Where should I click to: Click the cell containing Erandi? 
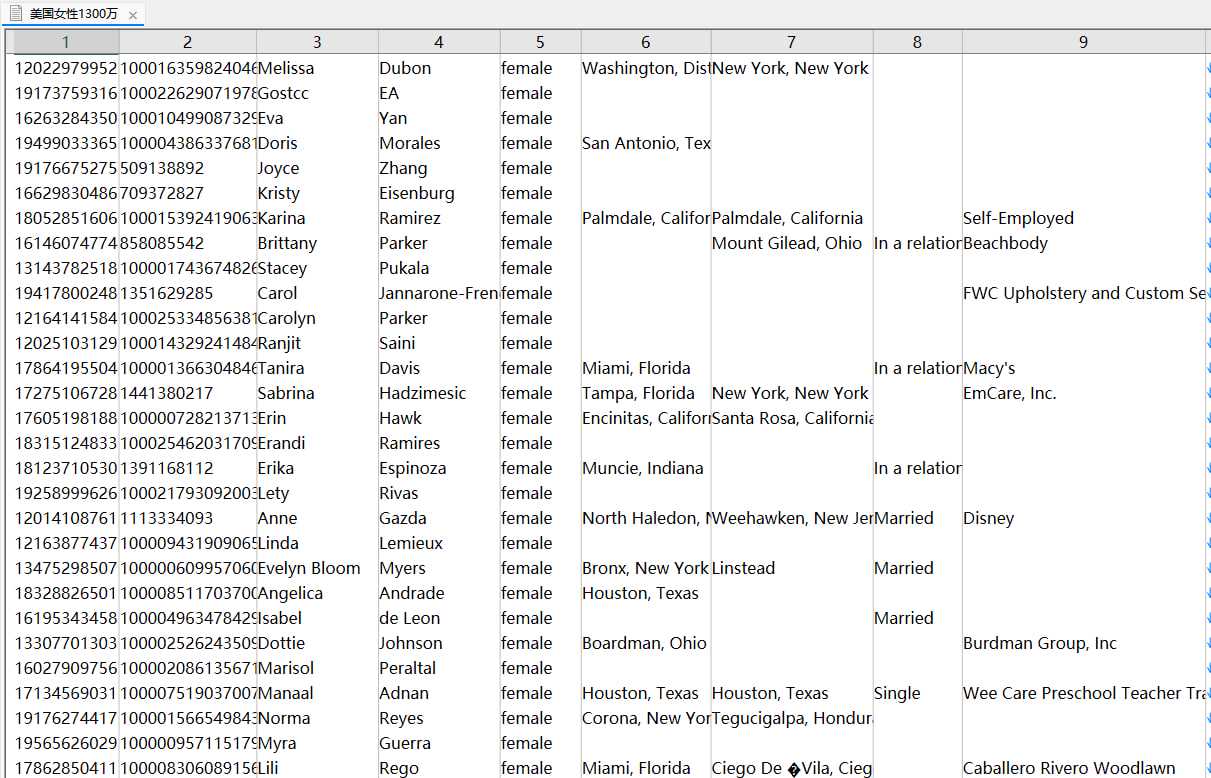coord(318,443)
